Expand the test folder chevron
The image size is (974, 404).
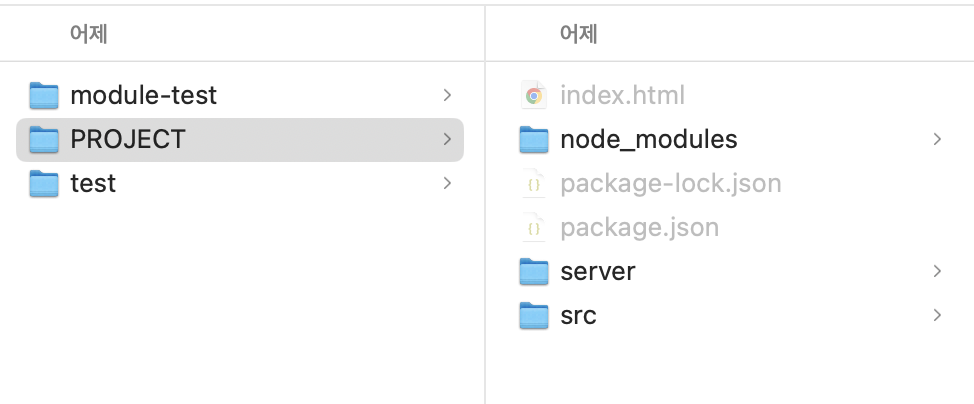pos(447,183)
